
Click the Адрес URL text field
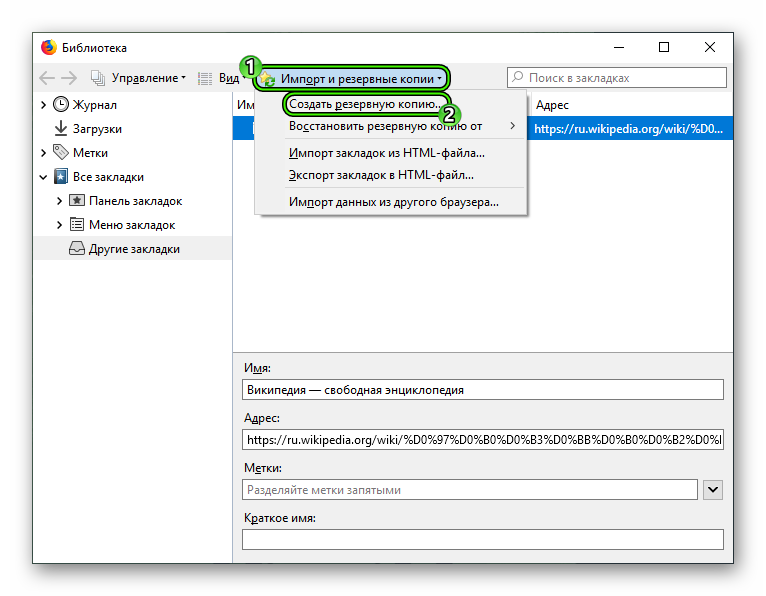483,440
